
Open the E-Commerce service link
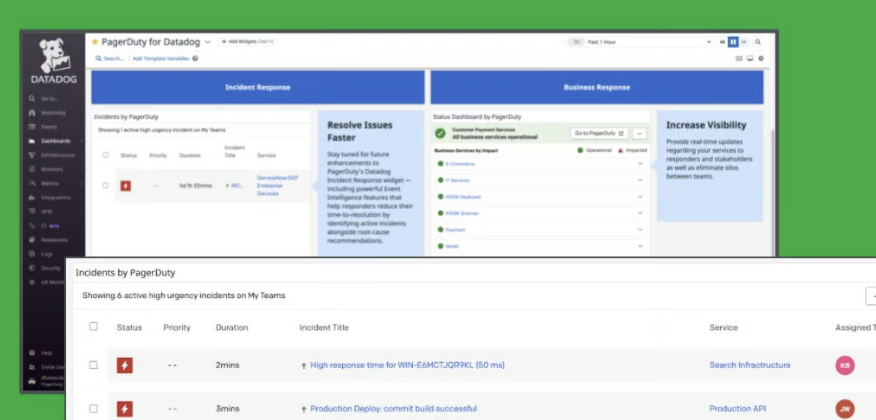pyautogui.click(x=460, y=164)
